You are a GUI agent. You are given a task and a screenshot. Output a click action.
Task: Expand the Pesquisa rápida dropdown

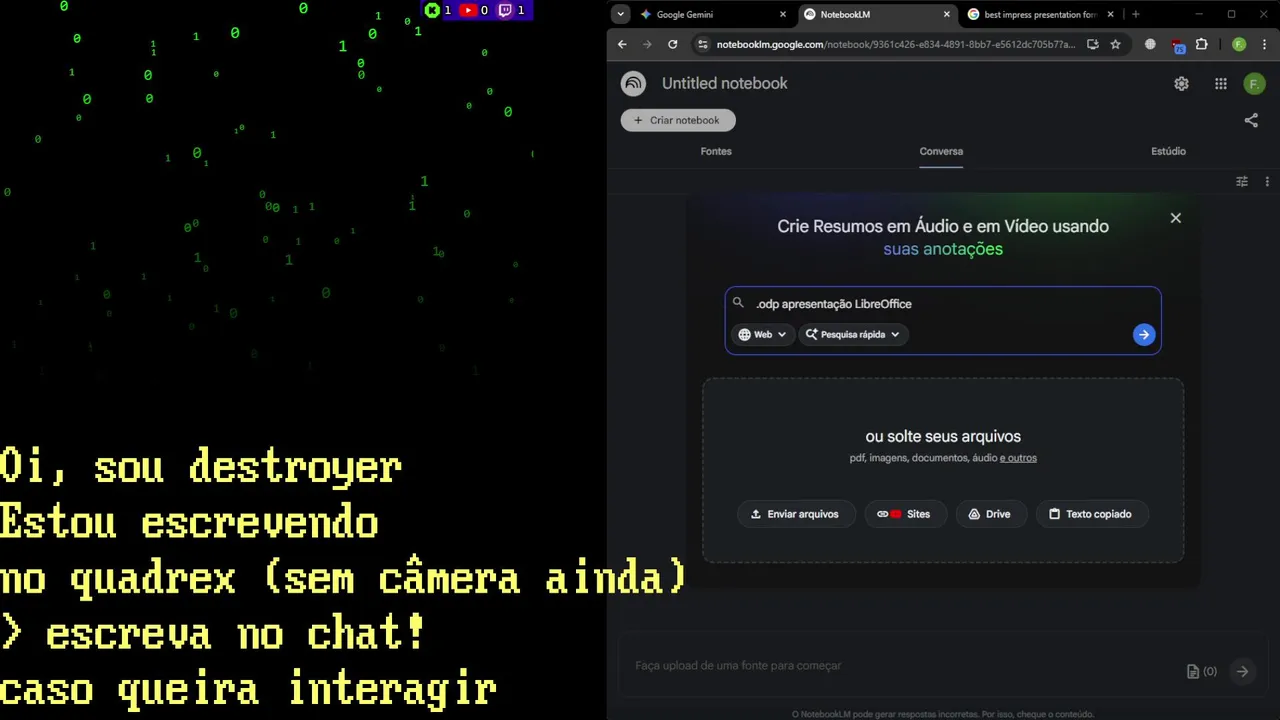coord(853,335)
